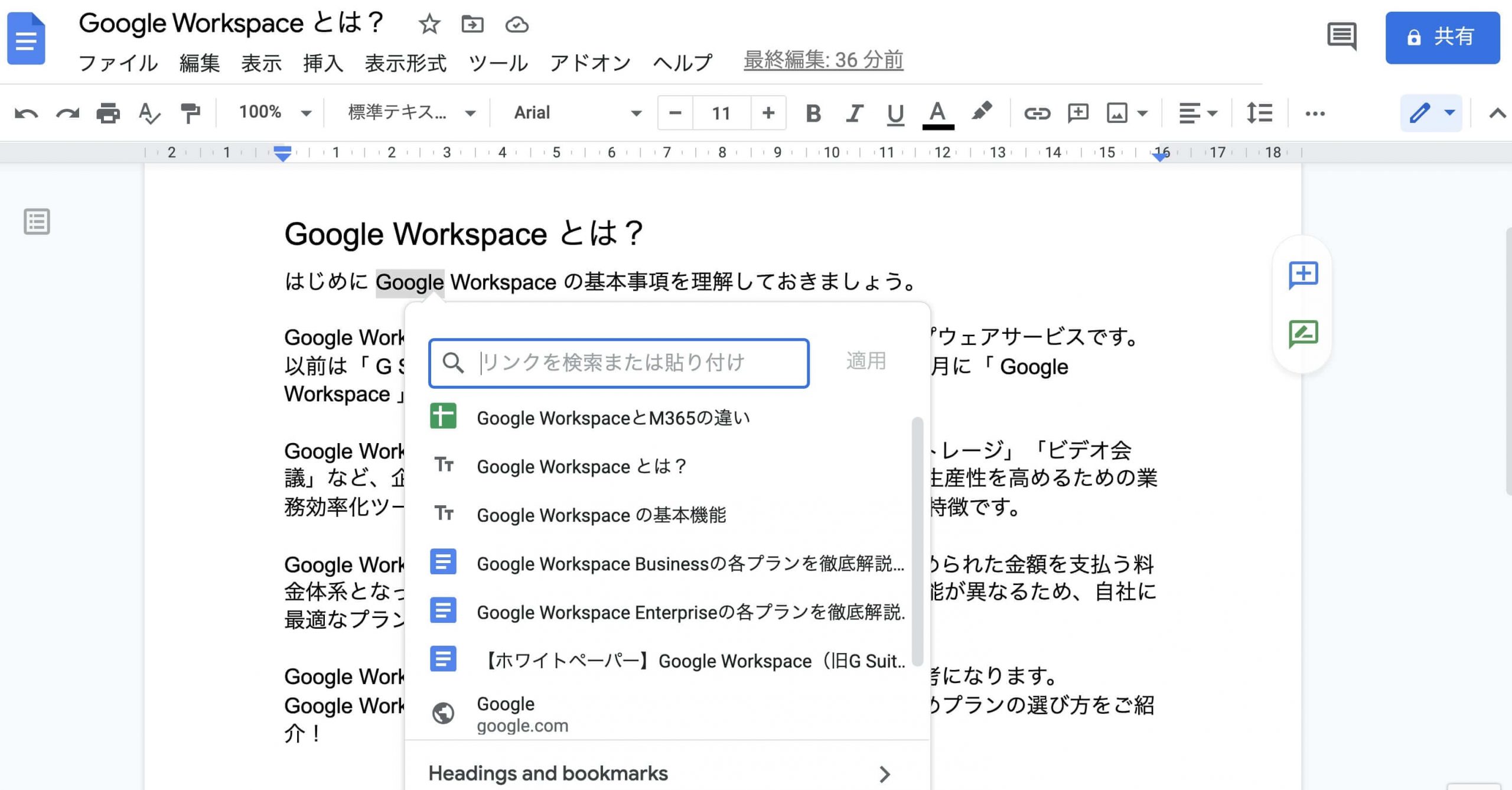Select the paint format roller
Screen dimensions: 1512x790
tap(190, 113)
